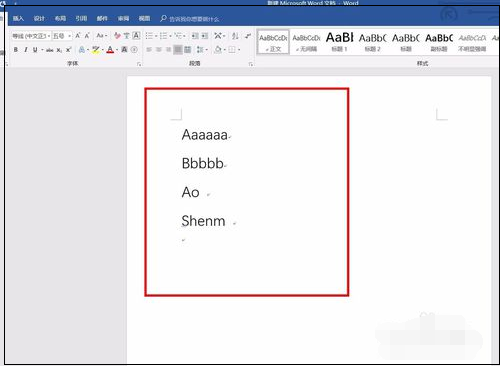The width and height of the screenshot is (502, 366).
Task: Align text left in paragraph group
Action: click(149, 50)
